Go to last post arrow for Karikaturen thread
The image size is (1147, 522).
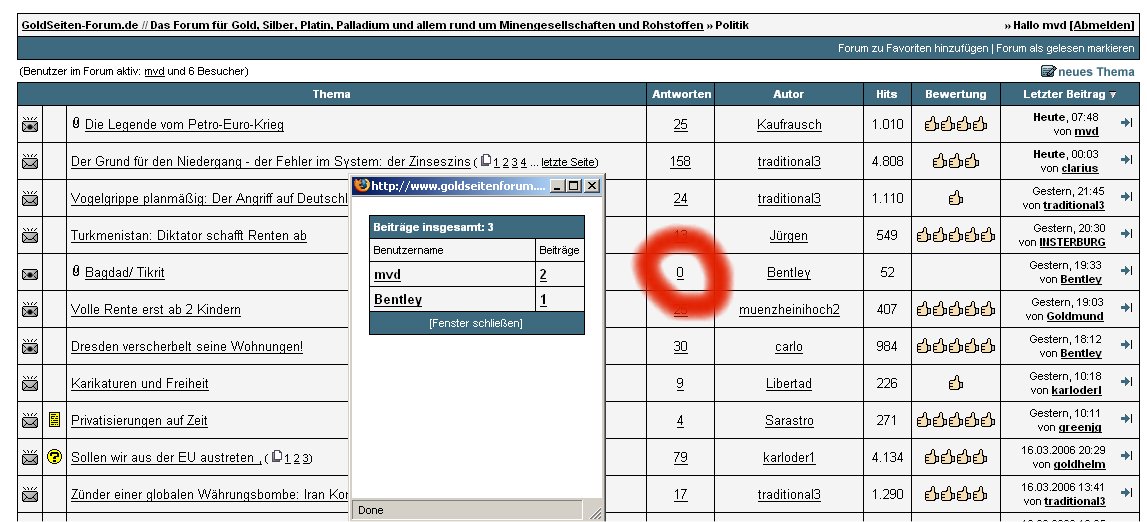coord(1126,382)
